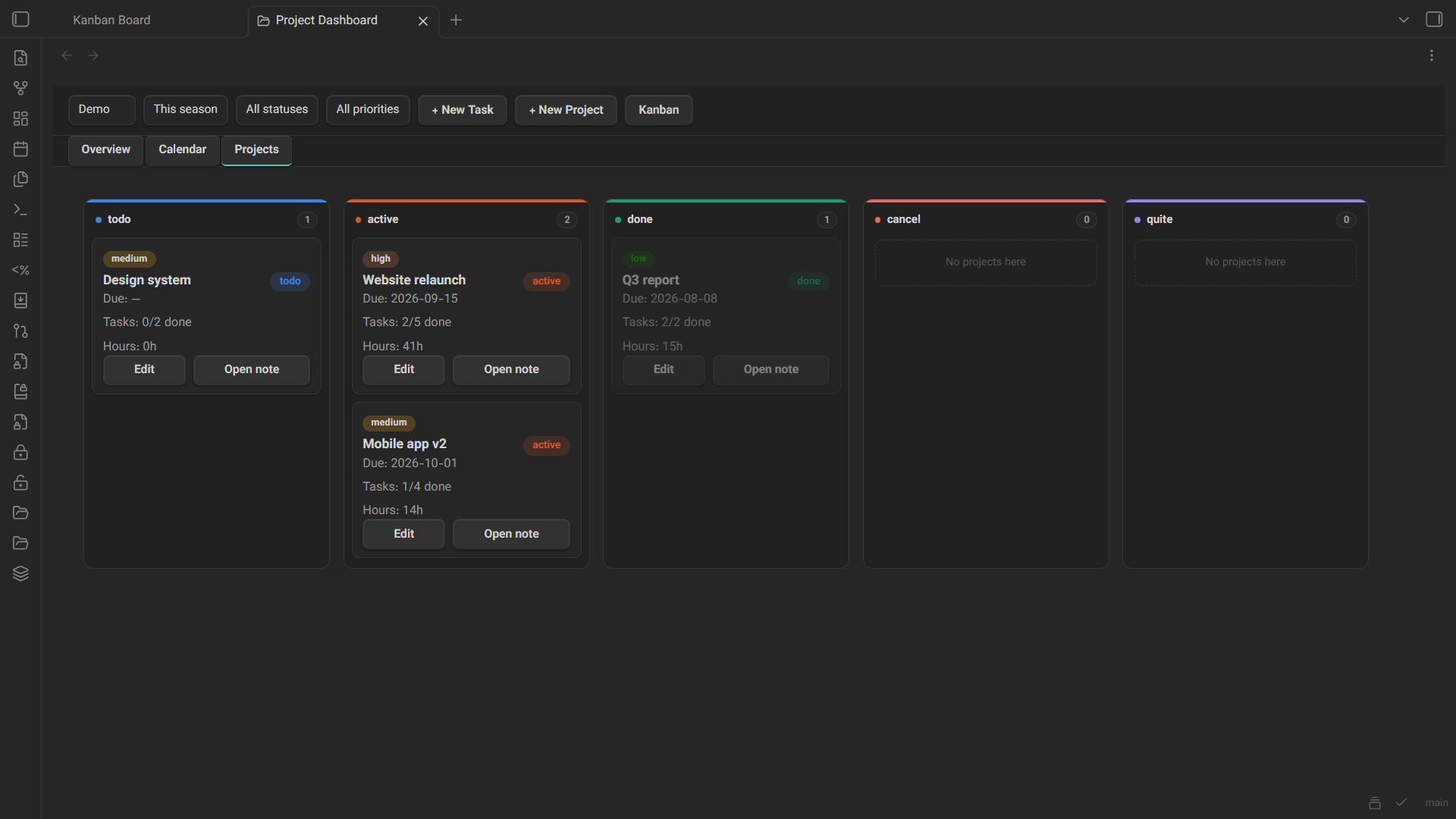Click 'Tasks: 1/4 done' on Mobile app

[x=407, y=487]
